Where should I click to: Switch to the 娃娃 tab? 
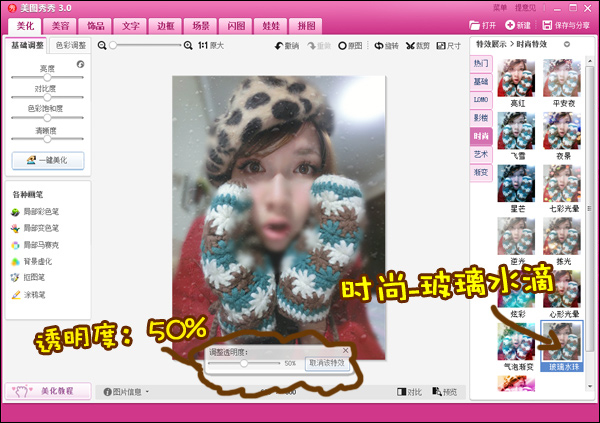coord(271,26)
